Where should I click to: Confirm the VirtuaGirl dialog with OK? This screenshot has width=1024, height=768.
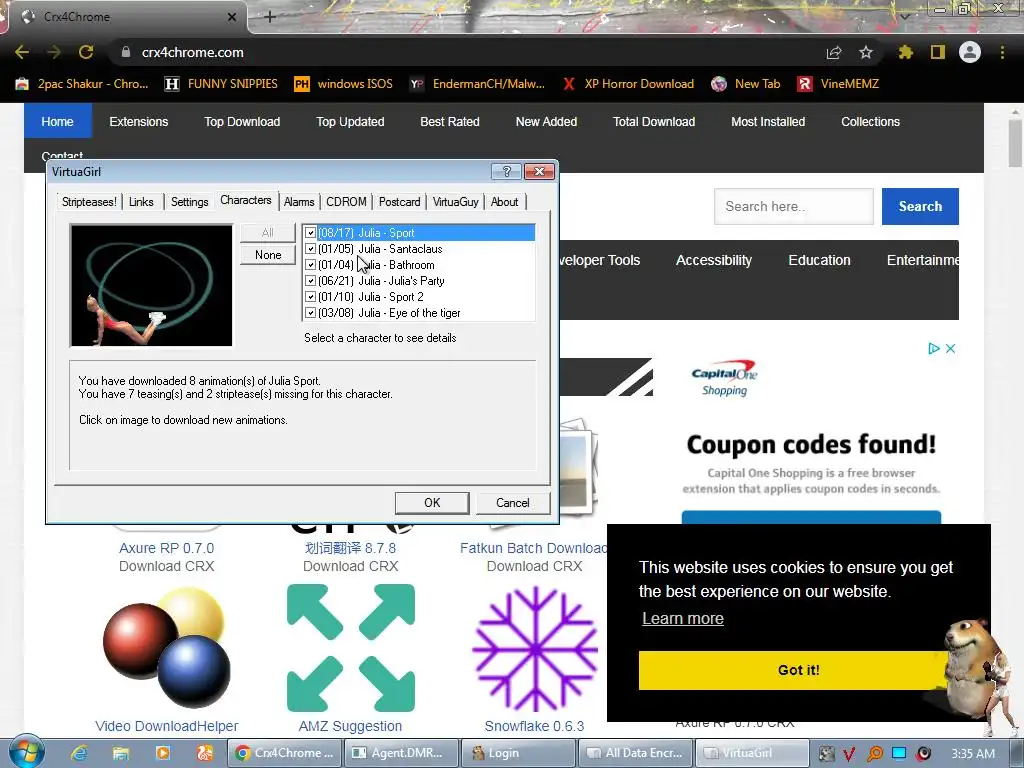pyautogui.click(x=432, y=503)
